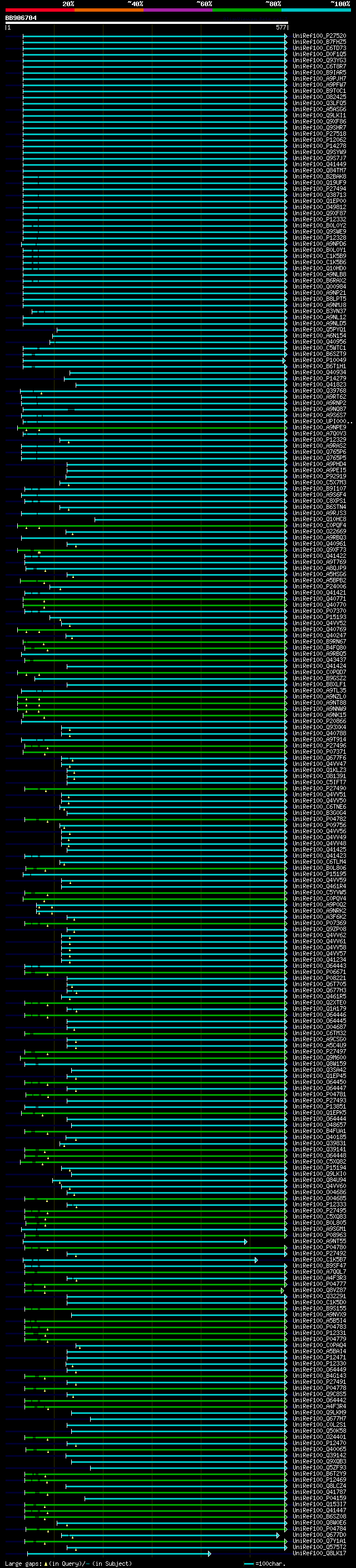Screen dimensions: 356x1568
Task: Click the cyan ~100% identity legend segment
Action: point(317,10)
